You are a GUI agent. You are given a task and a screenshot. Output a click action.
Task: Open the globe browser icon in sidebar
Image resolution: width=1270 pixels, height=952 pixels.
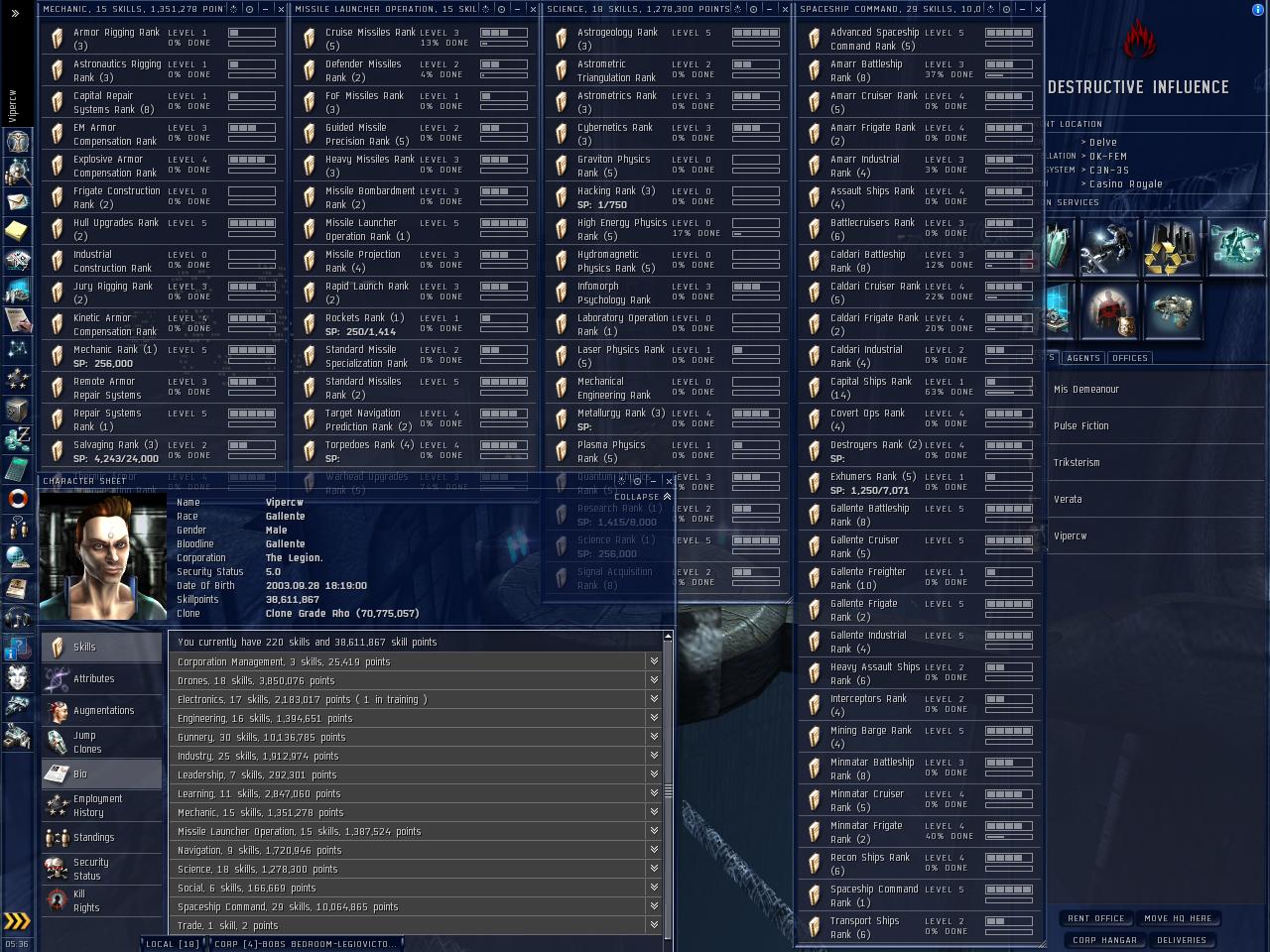pos(18,557)
